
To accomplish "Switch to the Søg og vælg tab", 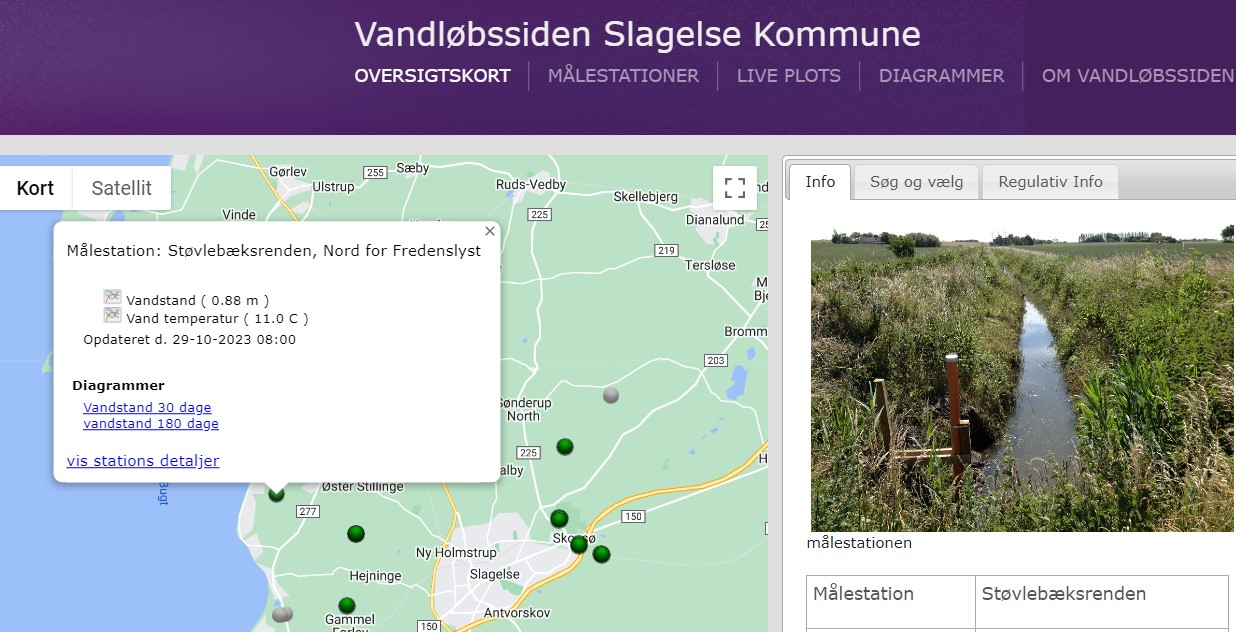I will point(915,181).
